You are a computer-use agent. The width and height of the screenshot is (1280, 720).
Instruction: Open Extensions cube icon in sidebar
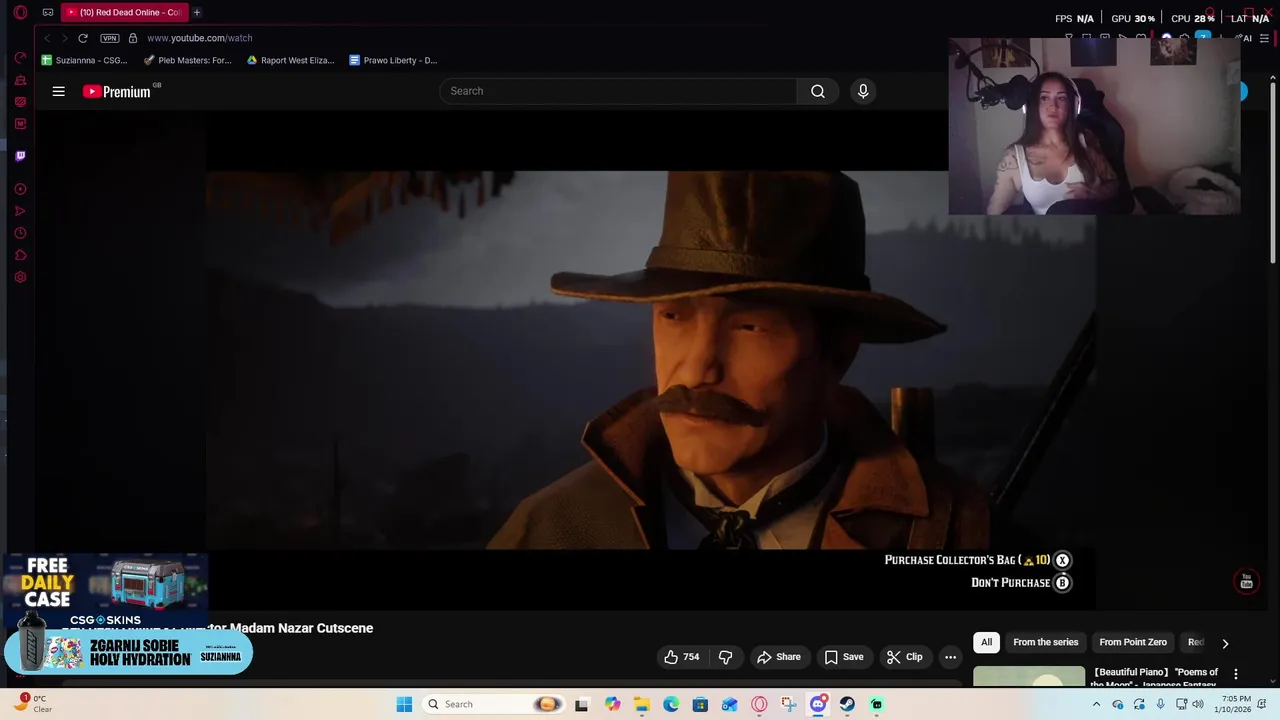[20, 255]
